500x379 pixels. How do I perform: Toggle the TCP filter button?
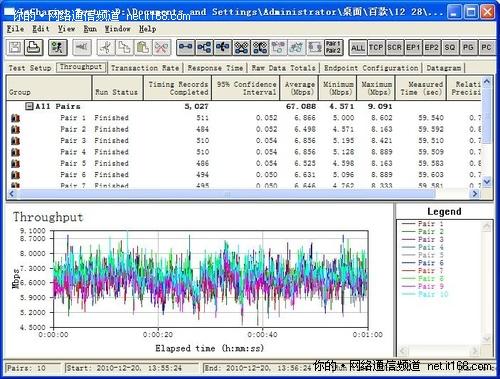click(x=376, y=48)
